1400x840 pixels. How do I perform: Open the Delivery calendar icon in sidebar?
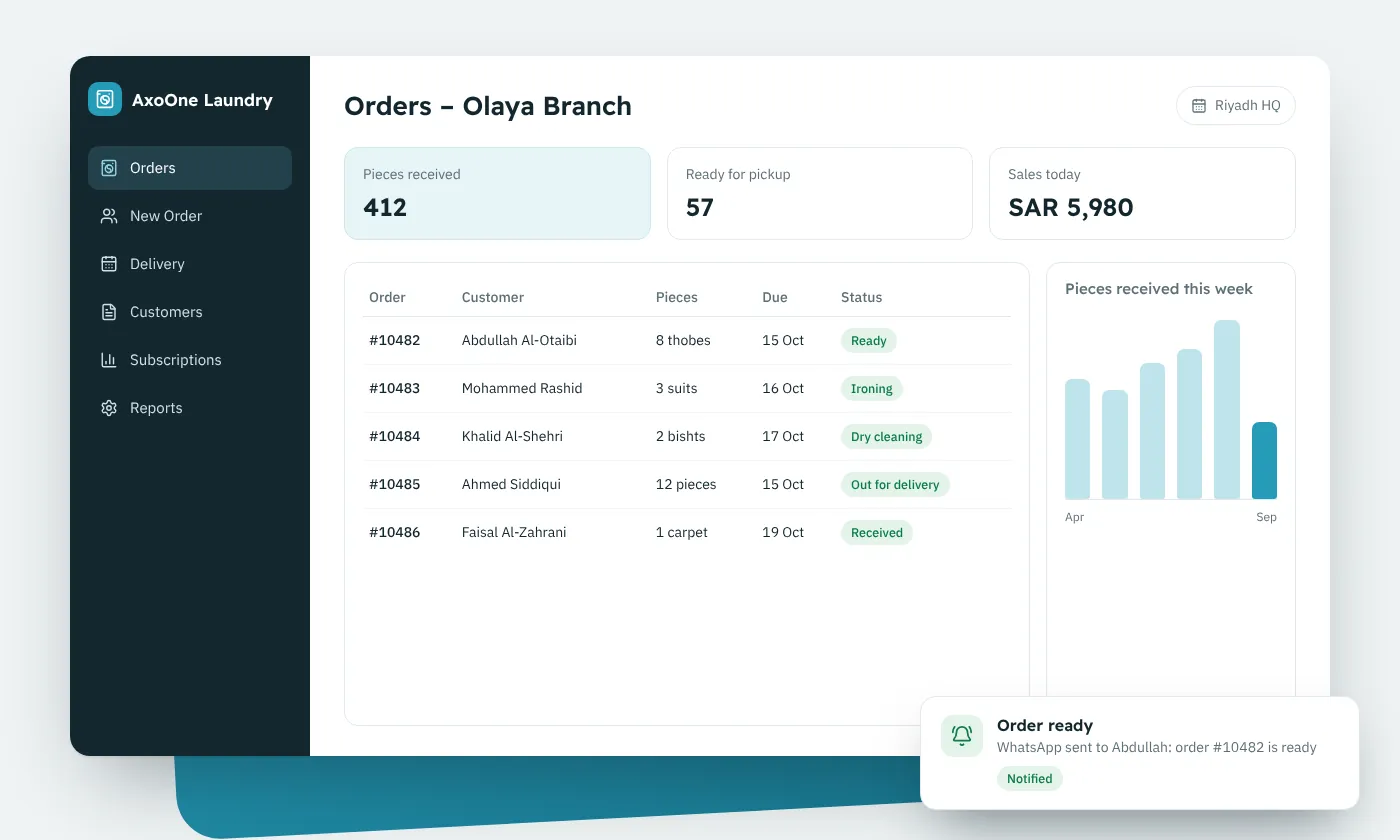109,264
